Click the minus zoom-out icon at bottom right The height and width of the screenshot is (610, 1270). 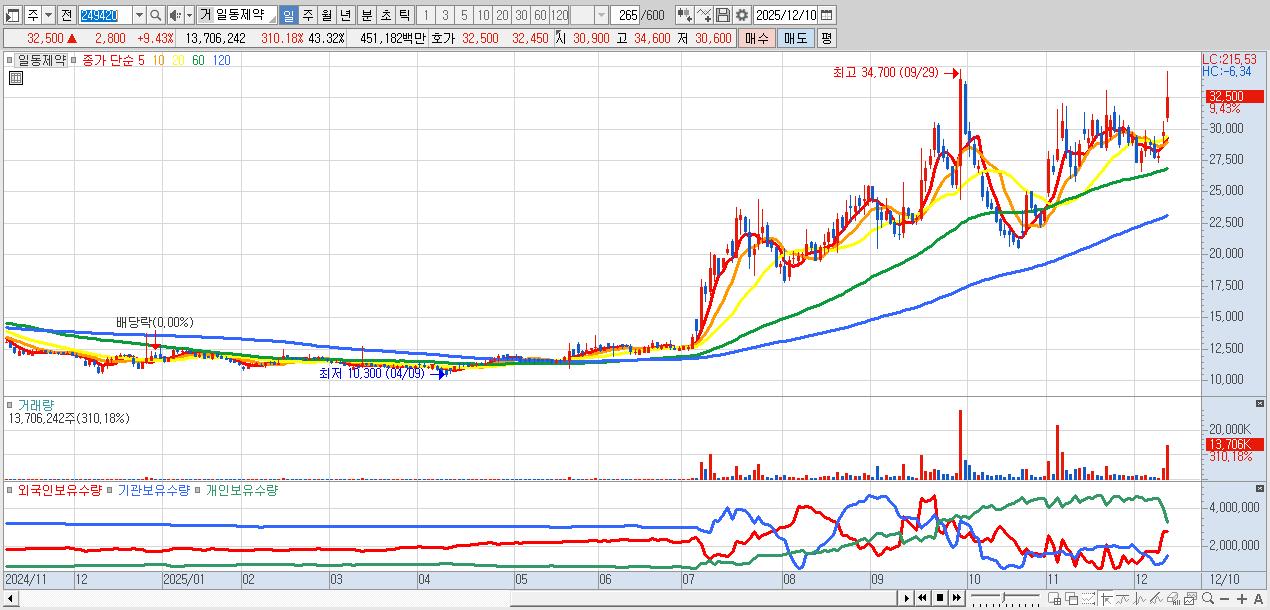click(1224, 599)
